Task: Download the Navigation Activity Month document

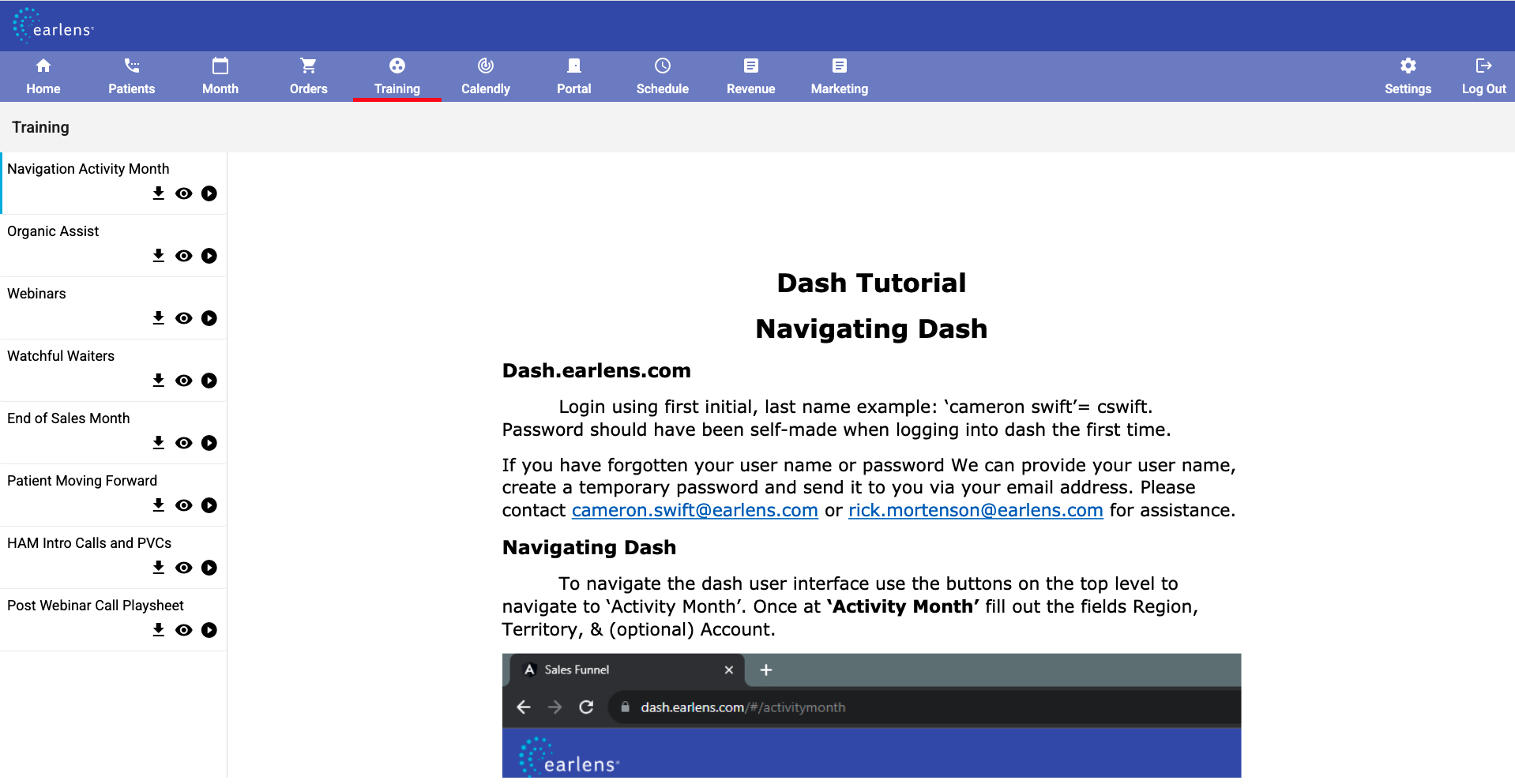Action: coord(159,193)
